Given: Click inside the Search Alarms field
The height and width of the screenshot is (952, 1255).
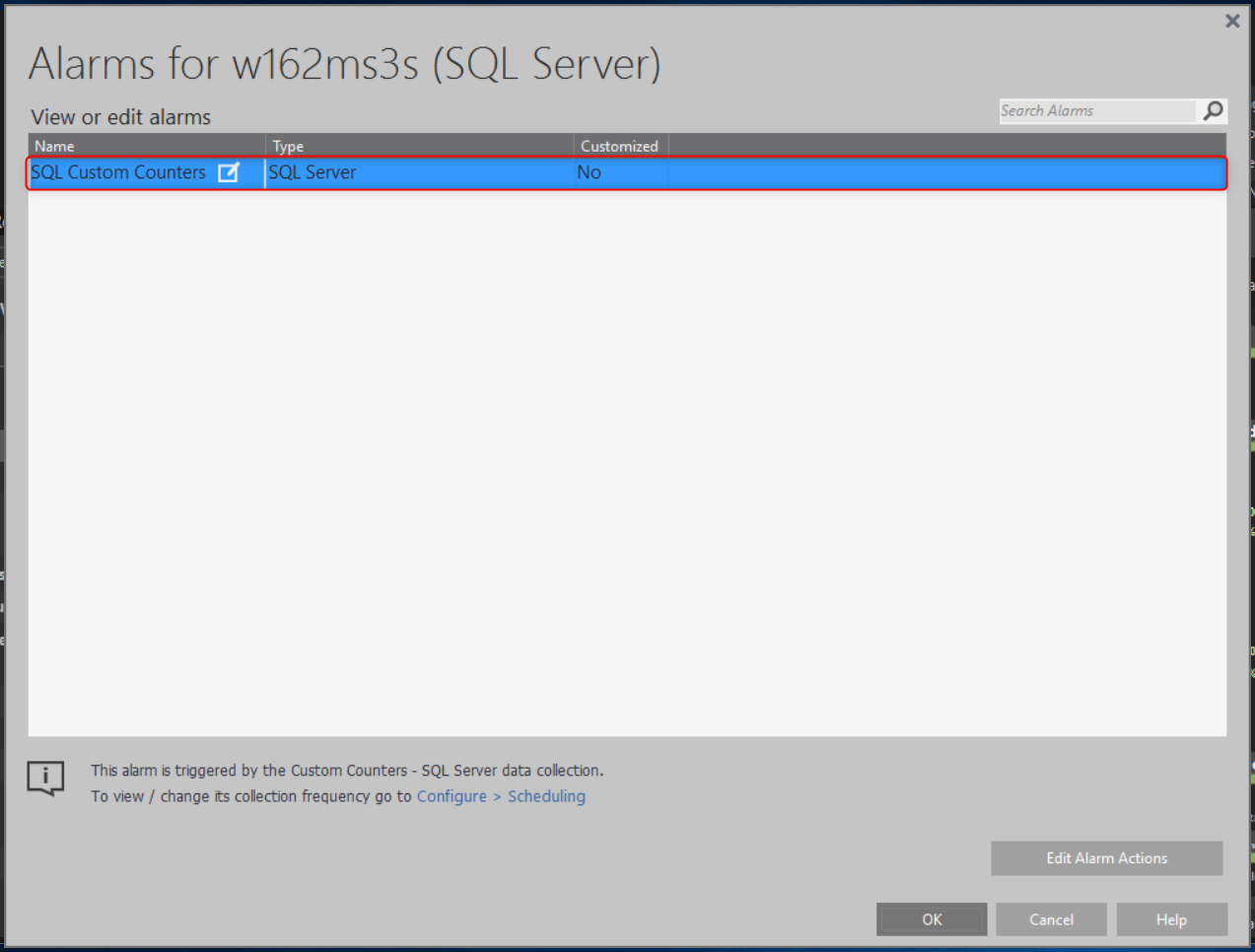Looking at the screenshot, I should pyautogui.click(x=1094, y=110).
